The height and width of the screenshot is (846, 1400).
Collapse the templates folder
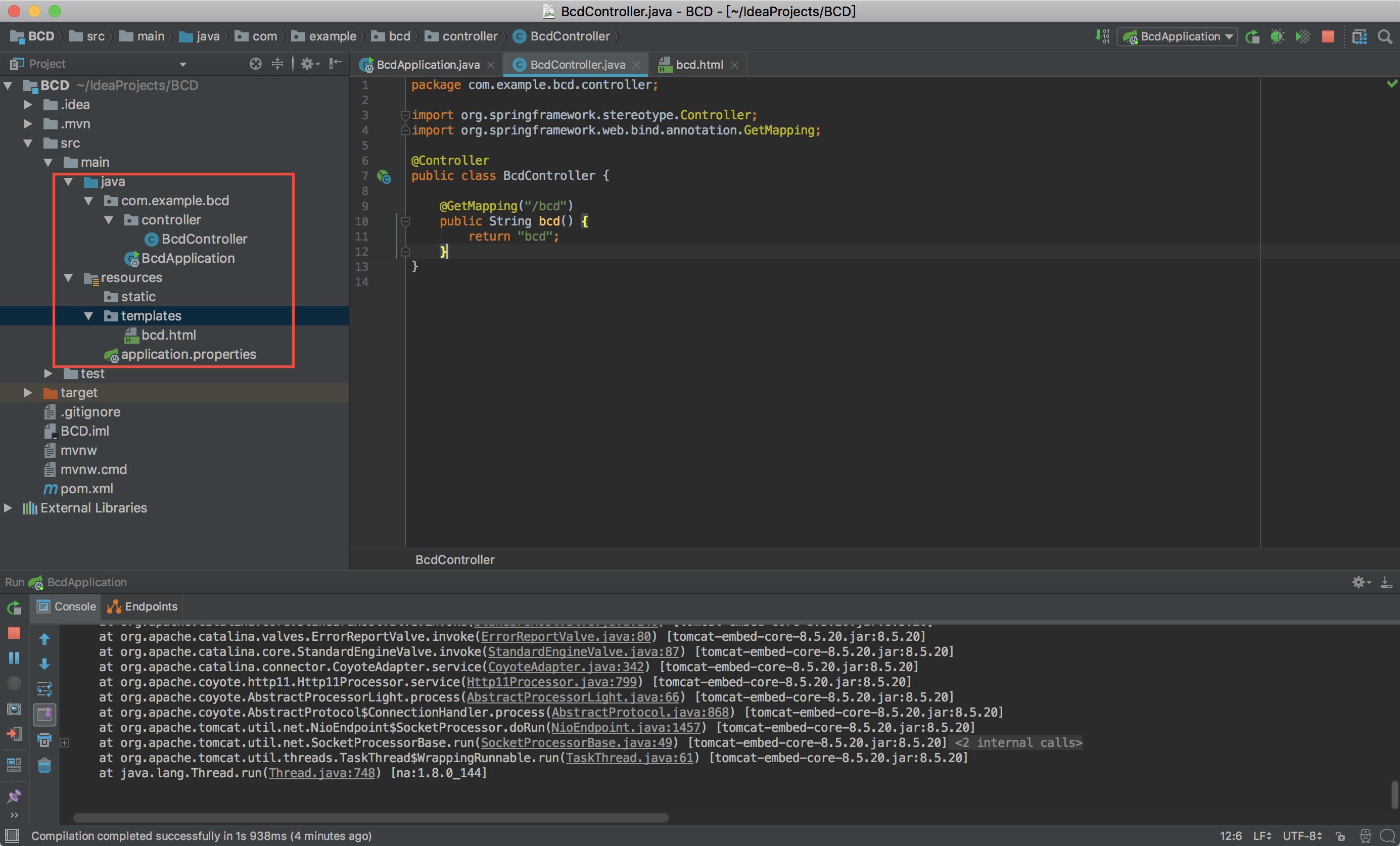(88, 316)
